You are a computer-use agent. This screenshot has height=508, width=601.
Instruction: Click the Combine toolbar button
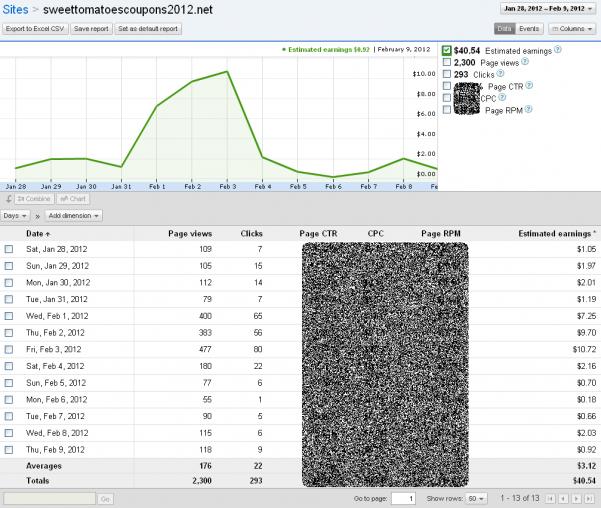click(34, 199)
